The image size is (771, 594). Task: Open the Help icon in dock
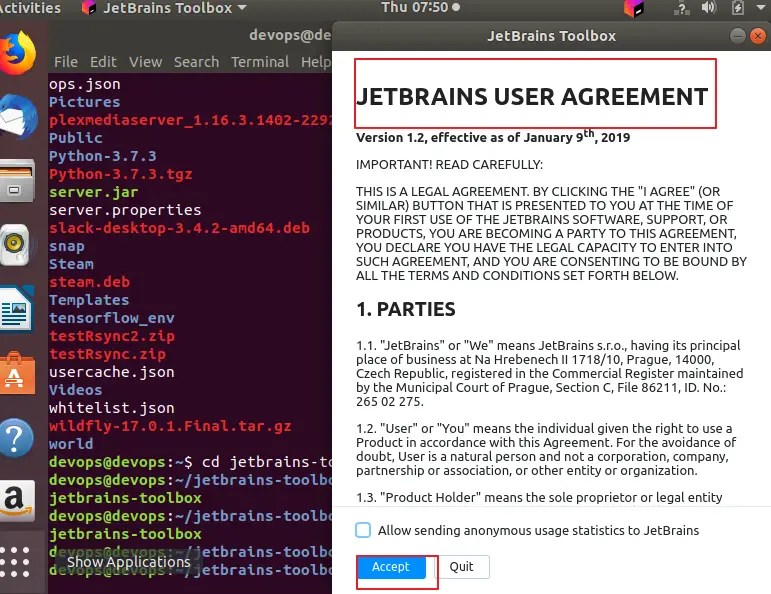(16, 438)
